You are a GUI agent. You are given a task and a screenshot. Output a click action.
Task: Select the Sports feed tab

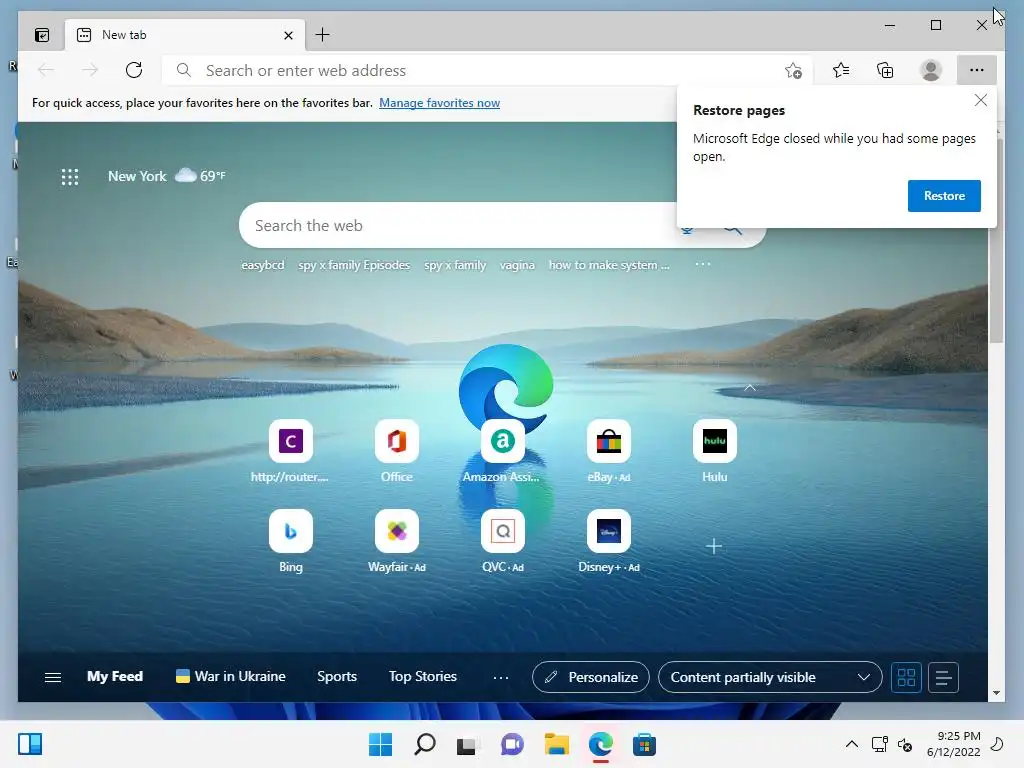coord(337,677)
